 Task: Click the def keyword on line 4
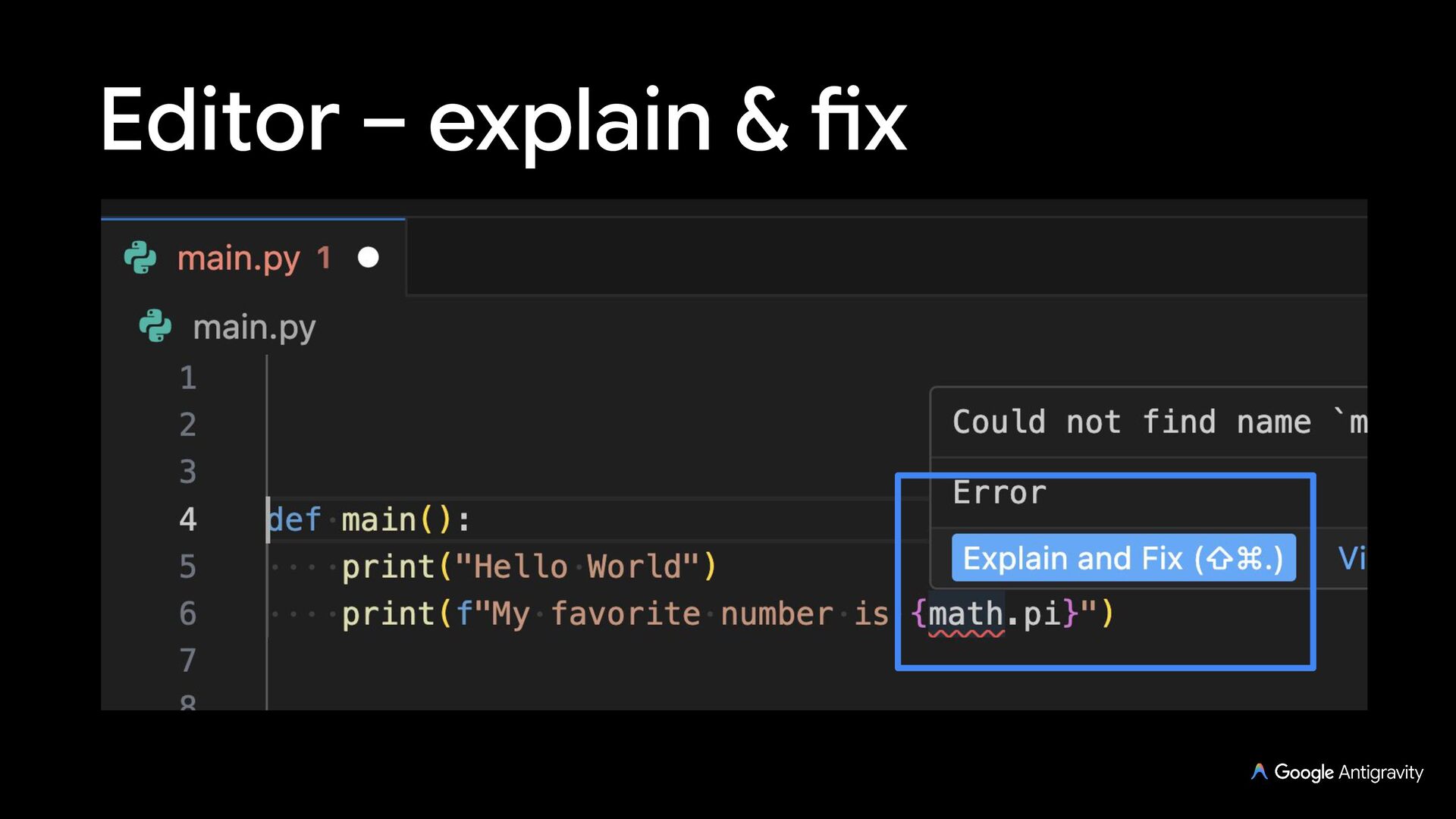pyautogui.click(x=295, y=519)
